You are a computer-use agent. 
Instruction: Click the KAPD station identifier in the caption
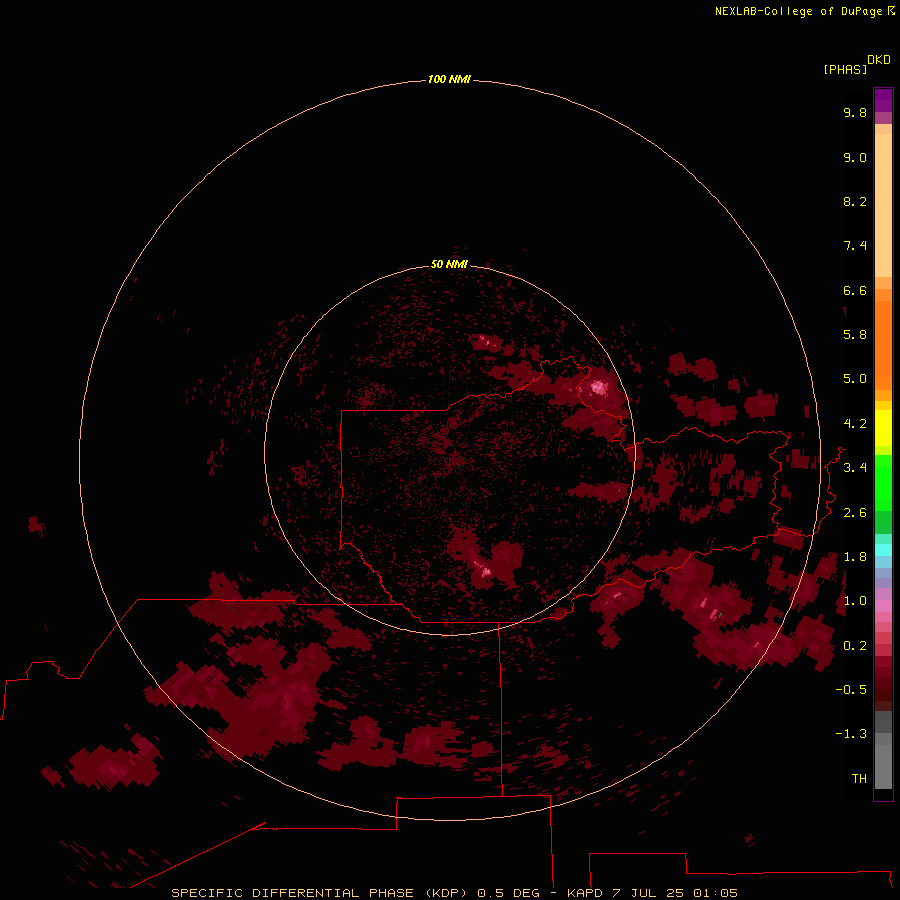(x=585, y=893)
